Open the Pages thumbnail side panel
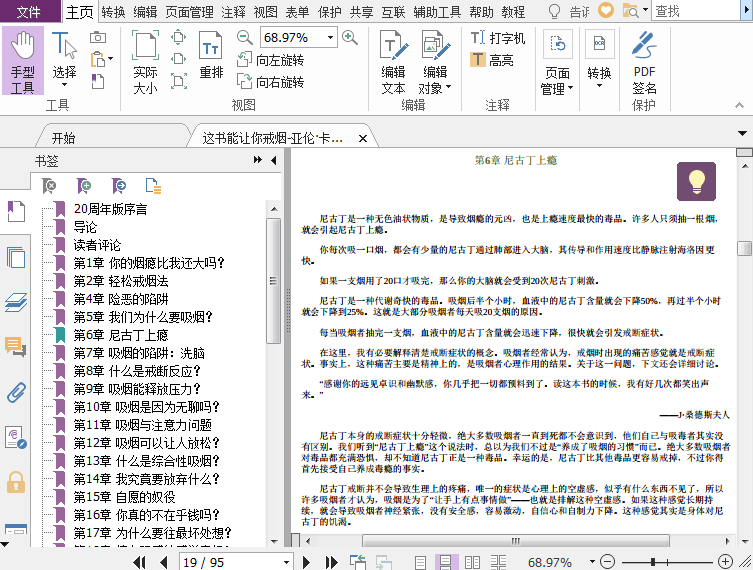 [x=16, y=257]
